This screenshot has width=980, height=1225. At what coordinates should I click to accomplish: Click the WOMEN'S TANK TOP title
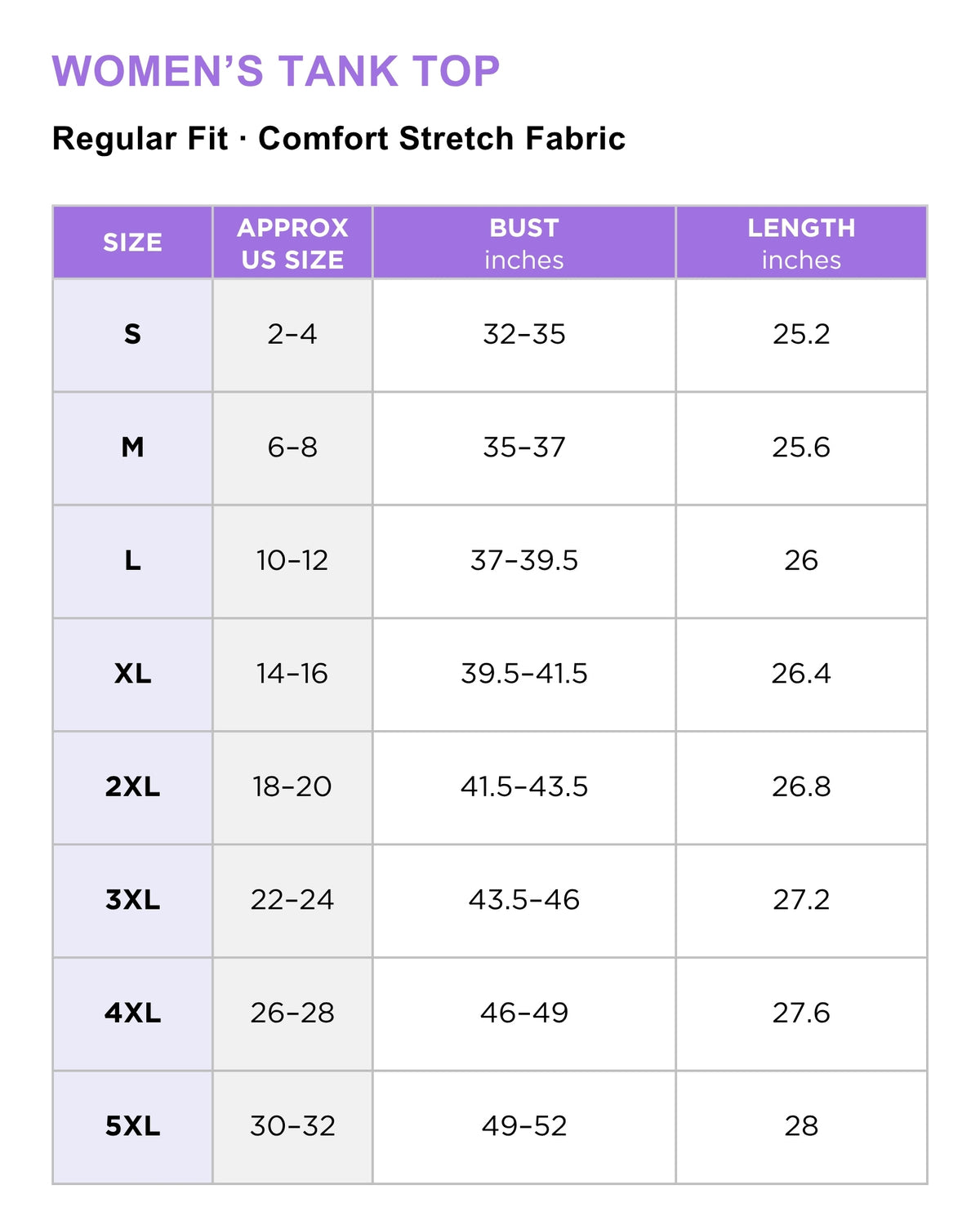[276, 71]
